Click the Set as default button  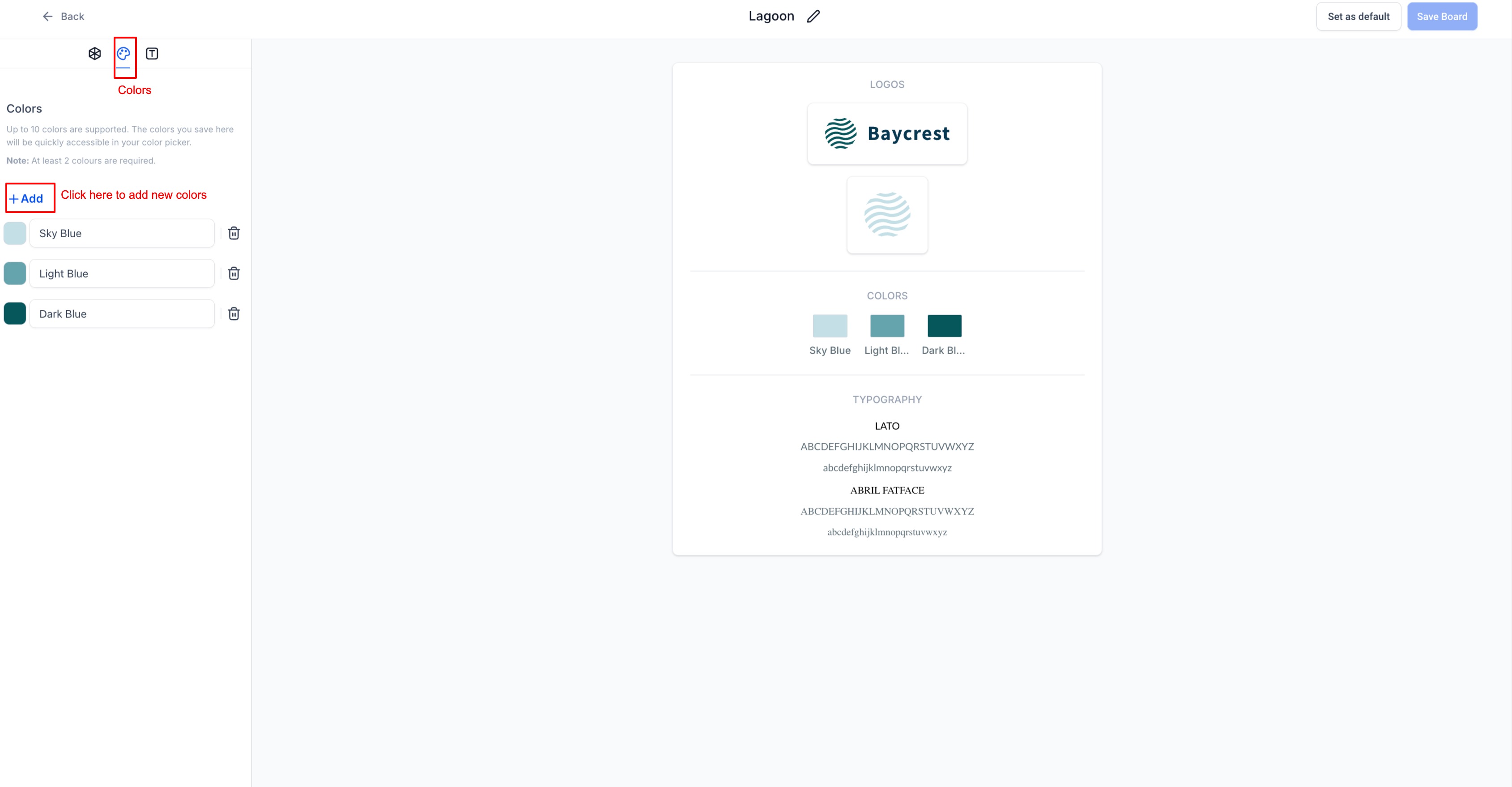1358,17
